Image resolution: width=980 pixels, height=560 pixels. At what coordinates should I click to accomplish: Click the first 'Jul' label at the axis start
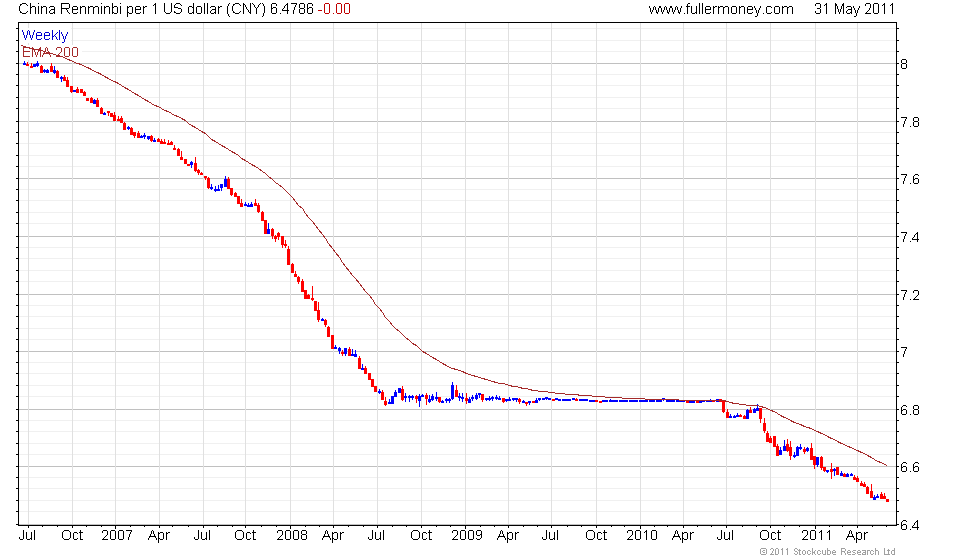[28, 536]
